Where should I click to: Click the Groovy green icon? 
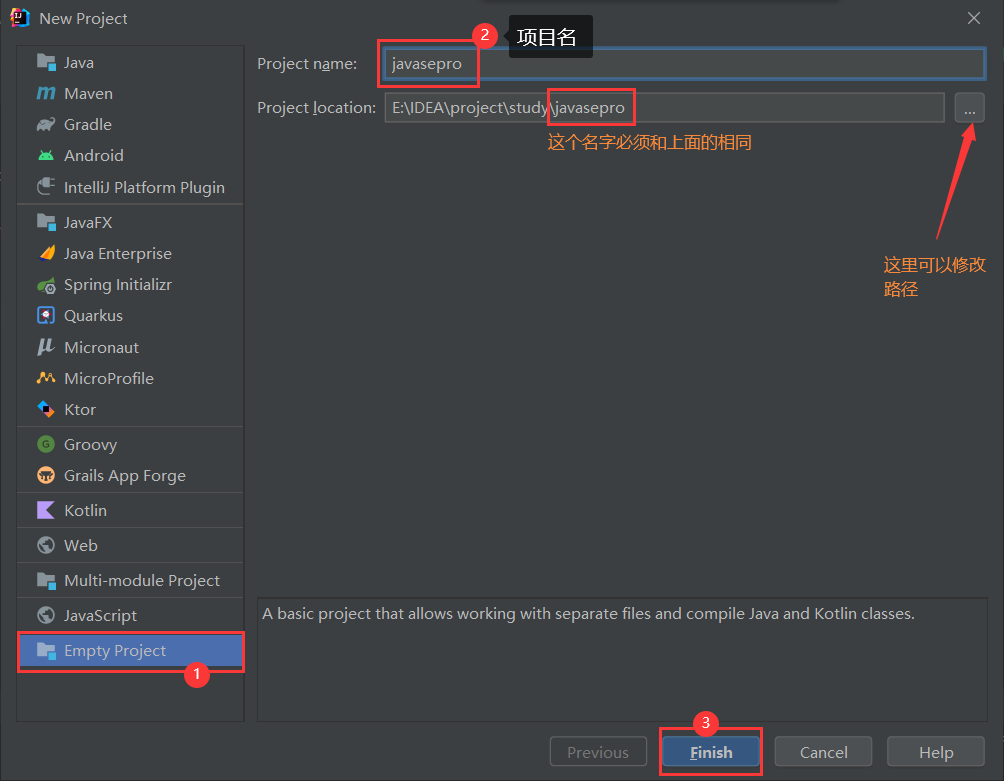tap(46, 444)
